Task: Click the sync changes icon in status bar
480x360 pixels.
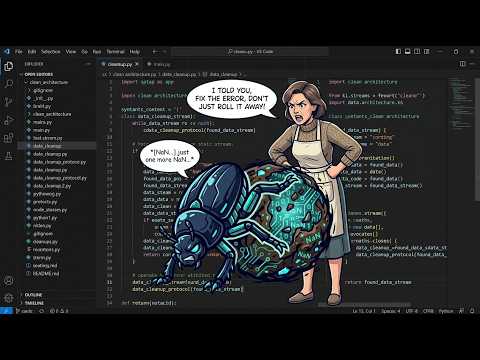Action: [x=42, y=311]
